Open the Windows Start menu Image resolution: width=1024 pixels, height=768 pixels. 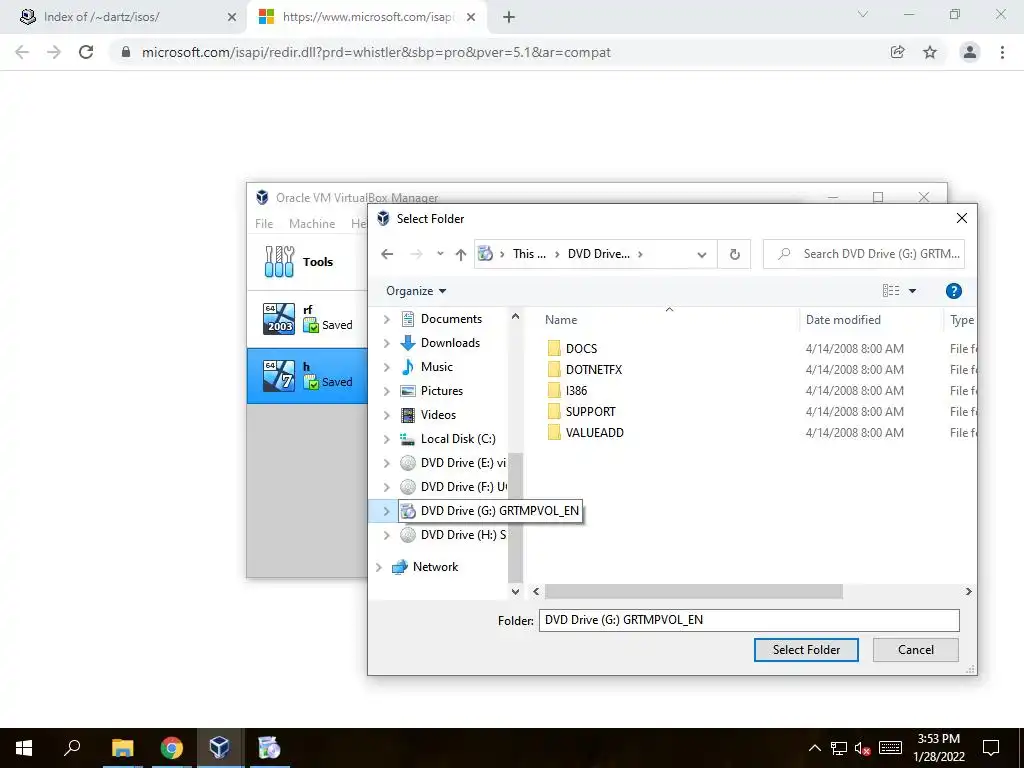coord(24,748)
